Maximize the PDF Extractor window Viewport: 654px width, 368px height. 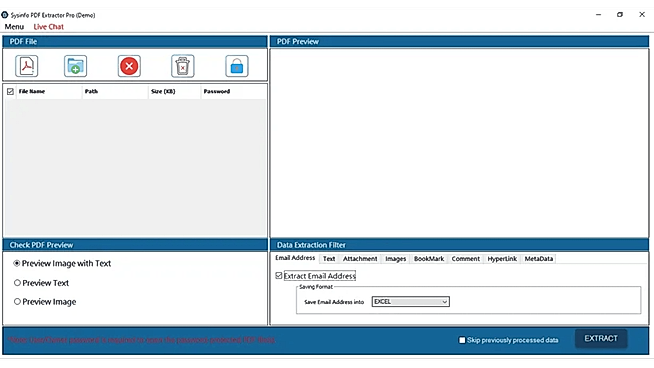[620, 15]
